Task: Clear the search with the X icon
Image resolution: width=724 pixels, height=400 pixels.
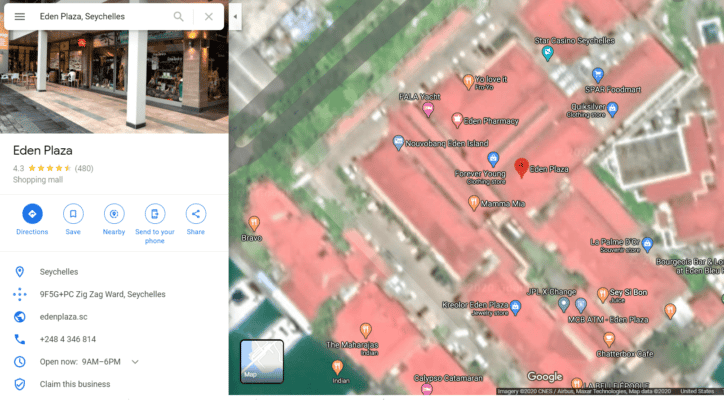Action: tap(209, 17)
